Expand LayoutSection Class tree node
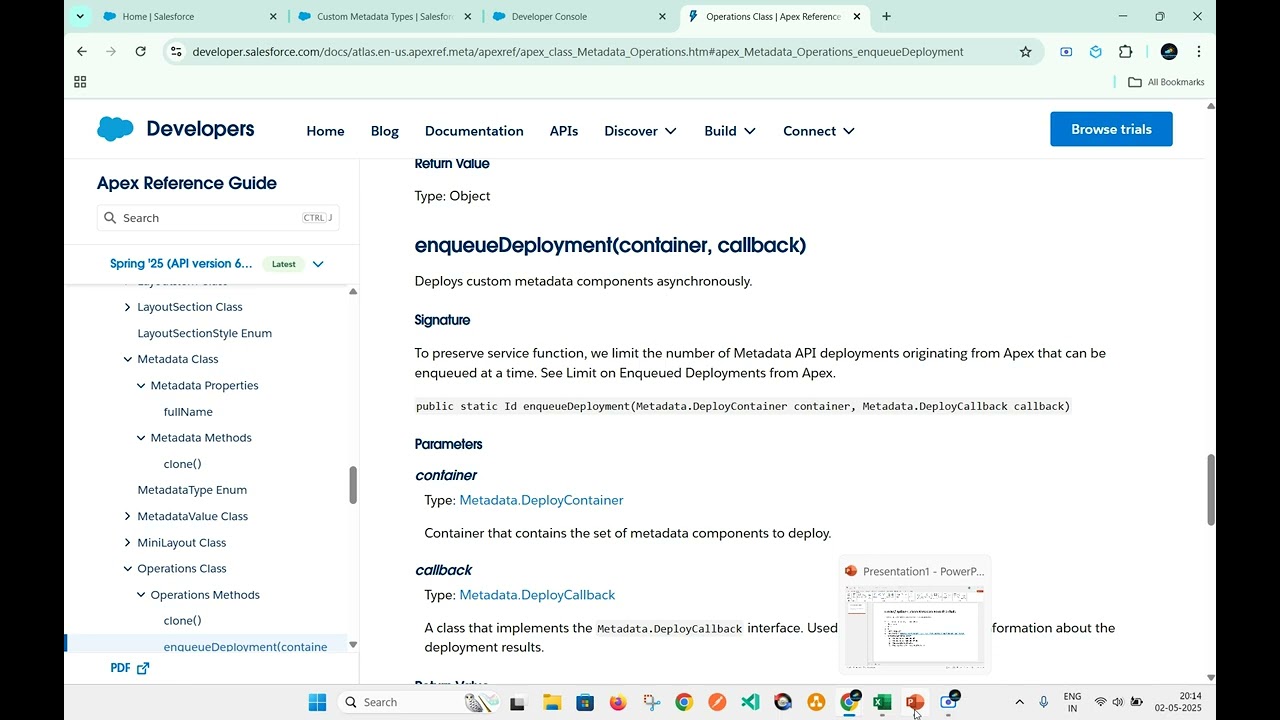1280x720 pixels. pos(127,307)
